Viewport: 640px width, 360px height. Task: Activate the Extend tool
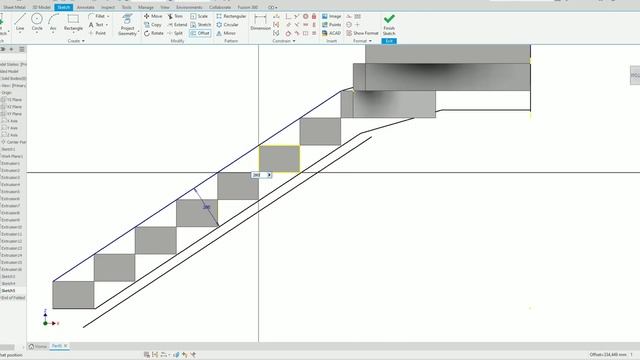pyautogui.click(x=177, y=24)
